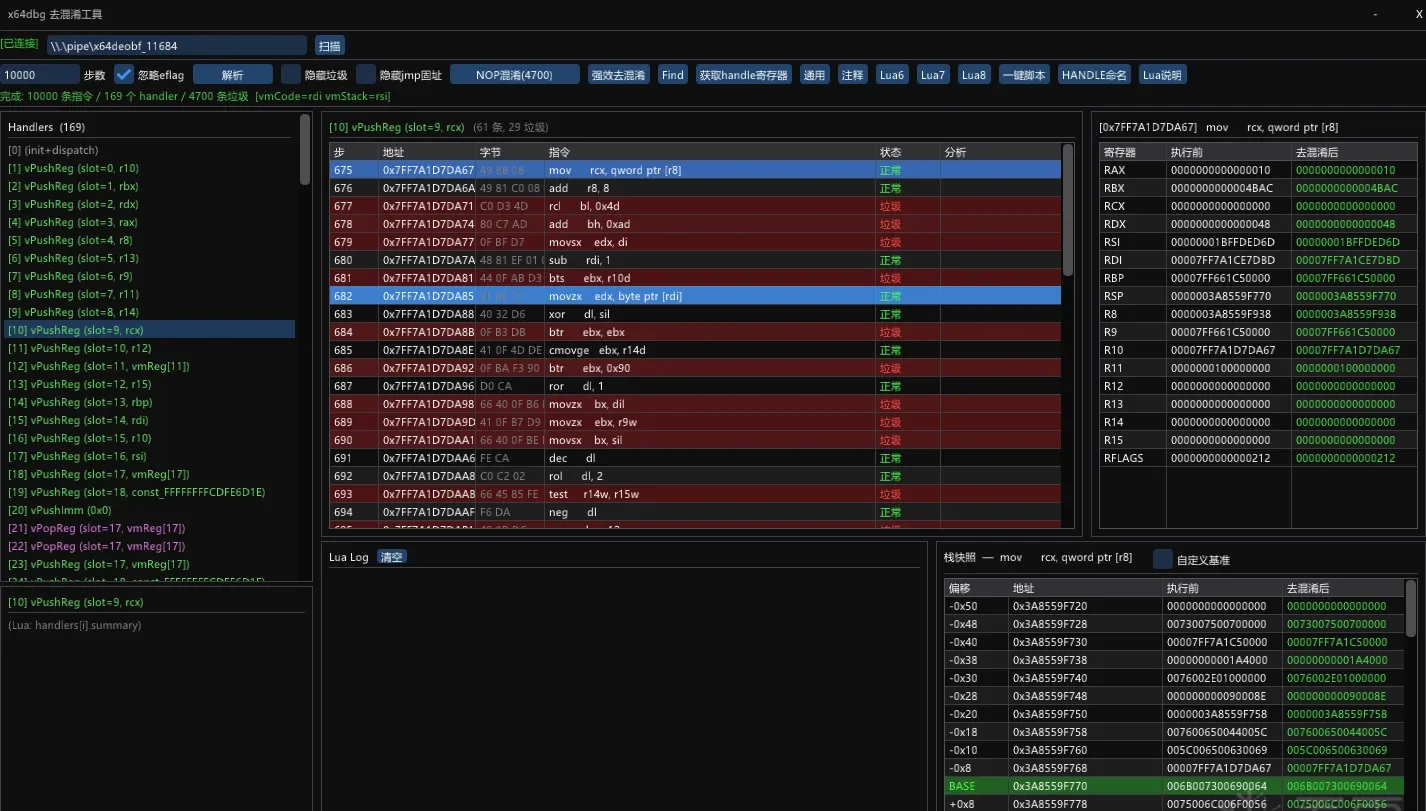This screenshot has height=811, width=1426.
Task: Run the Lua6 script button
Action: (891, 75)
